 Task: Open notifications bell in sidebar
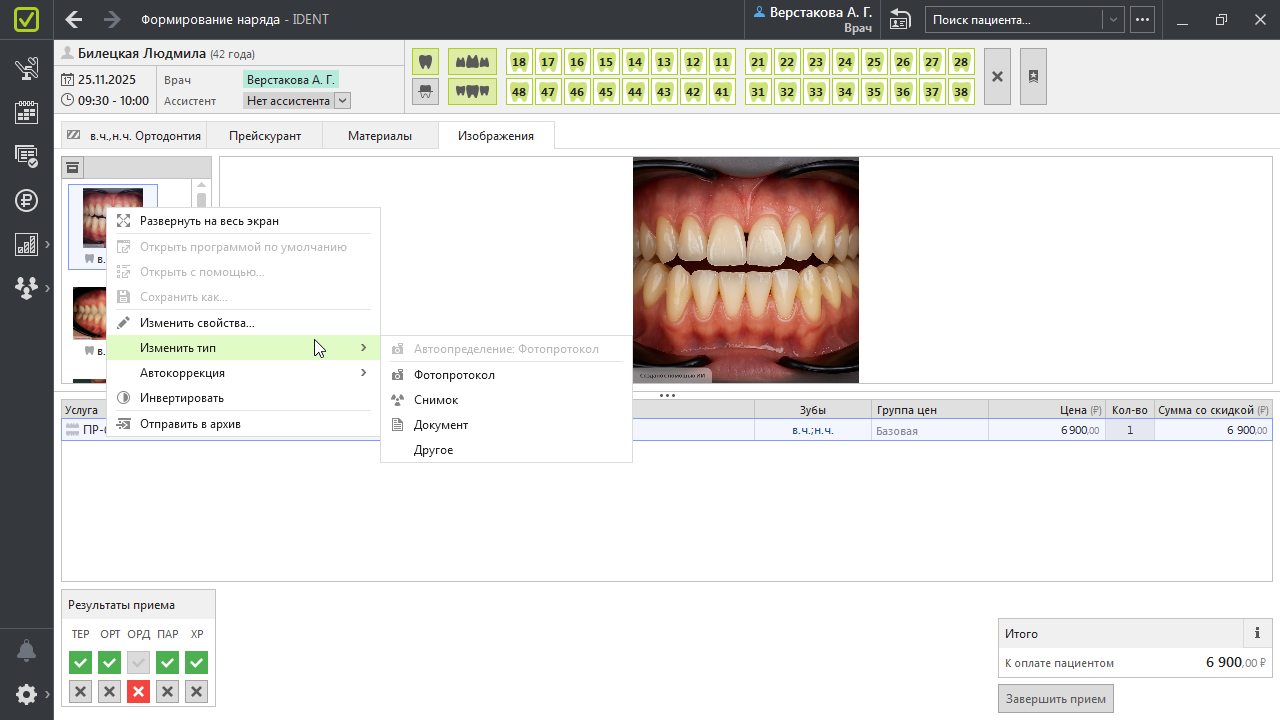(x=27, y=651)
